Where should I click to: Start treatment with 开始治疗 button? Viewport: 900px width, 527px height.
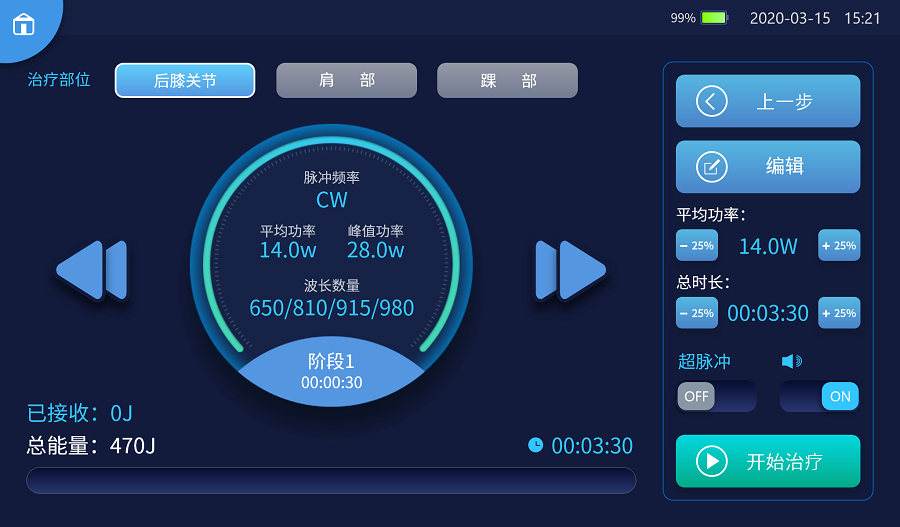[767, 461]
